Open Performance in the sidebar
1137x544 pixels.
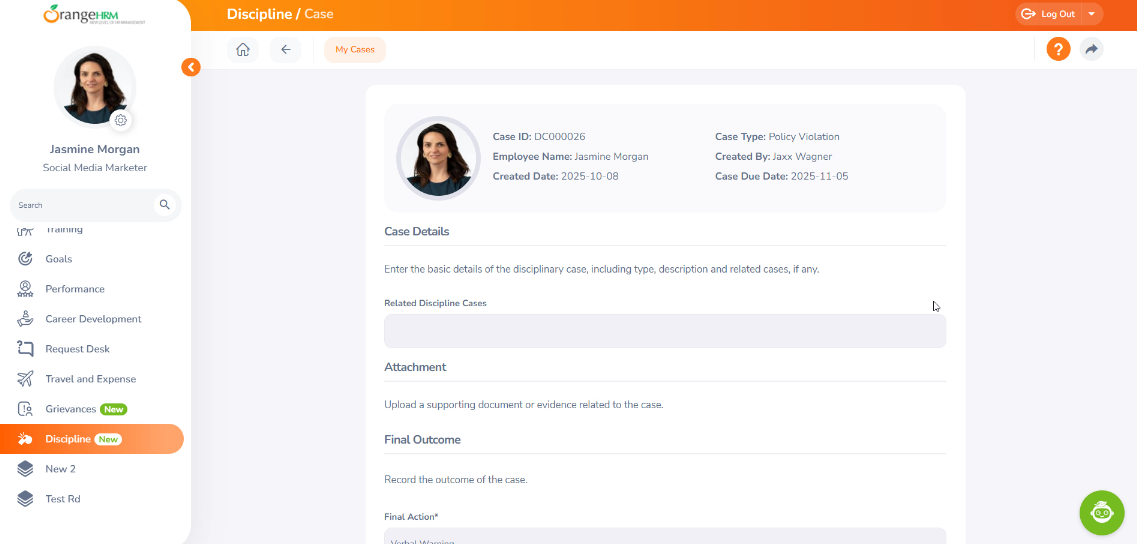point(74,289)
